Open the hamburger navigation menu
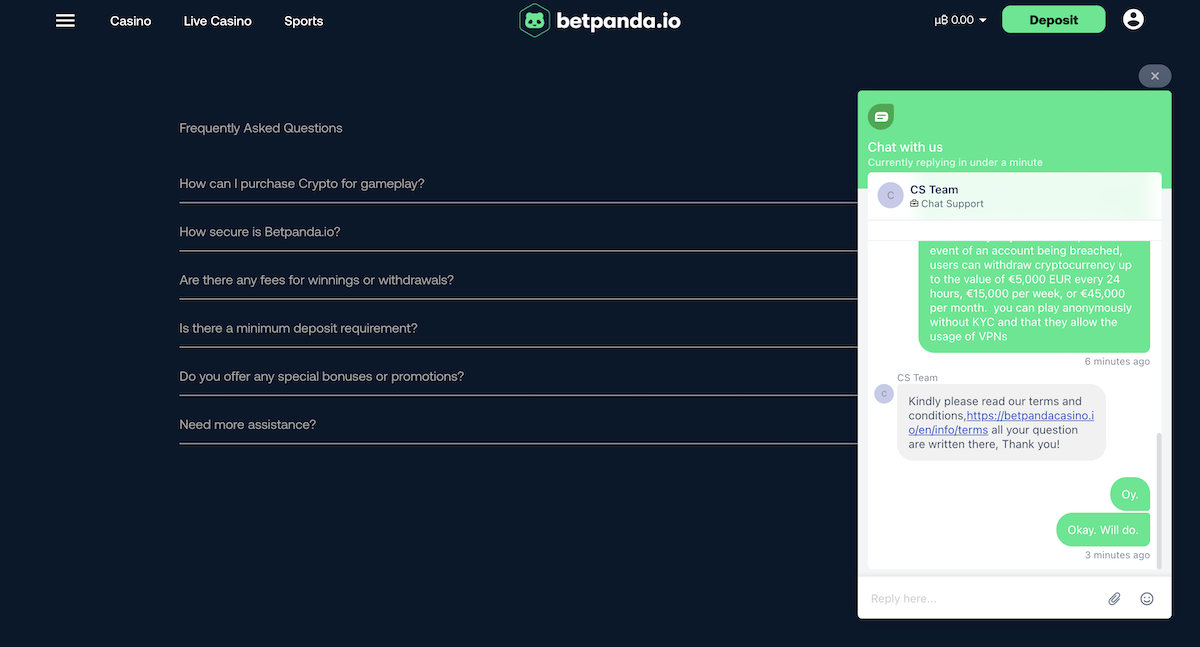Image resolution: width=1200 pixels, height=647 pixels. 65,20
